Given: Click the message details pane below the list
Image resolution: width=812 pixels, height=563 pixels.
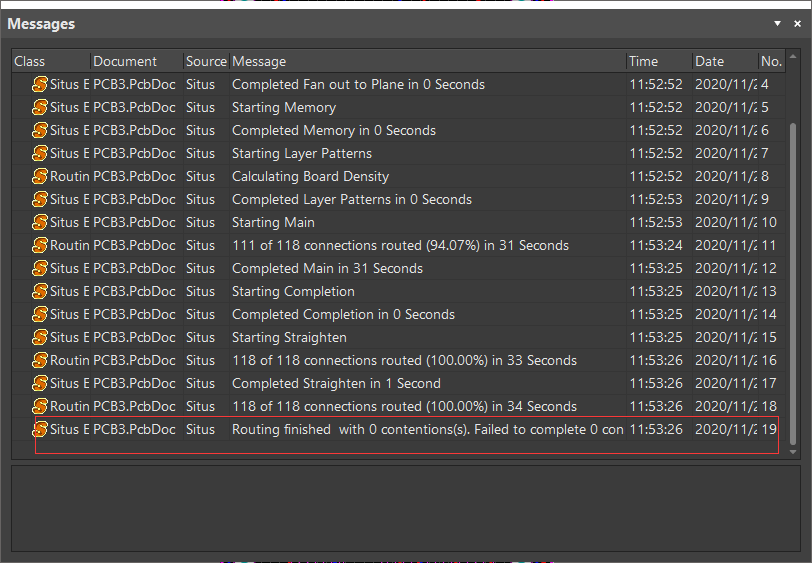Looking at the screenshot, I should [406, 508].
